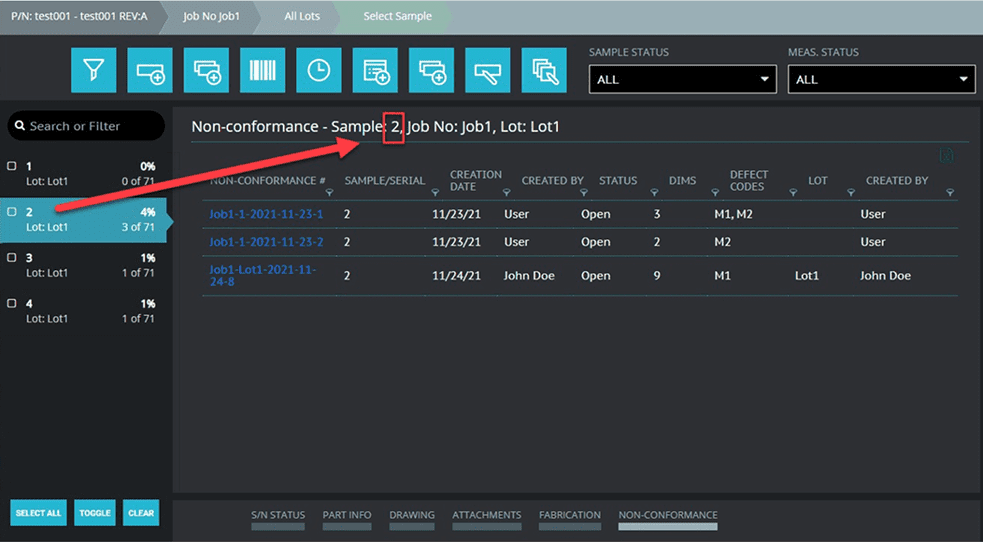
Task: Filter the NON-CONFORMANCE # column
Action: click(329, 193)
